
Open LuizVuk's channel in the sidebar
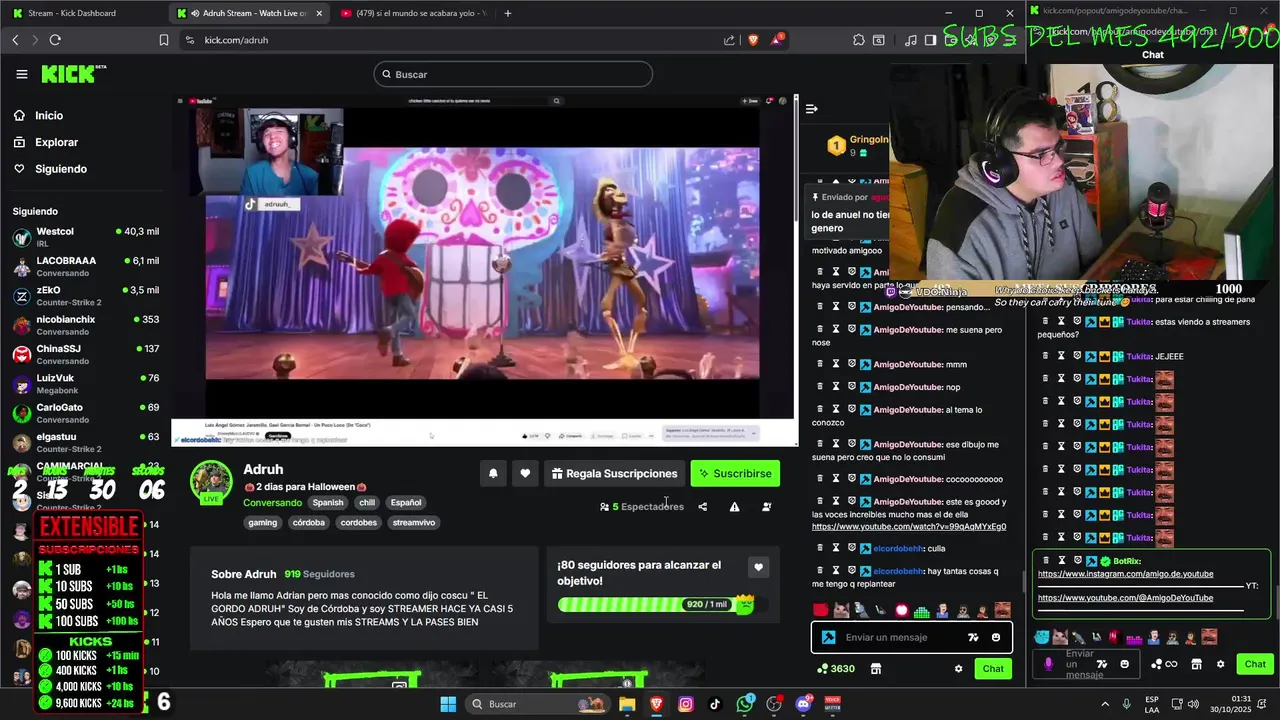coord(85,384)
